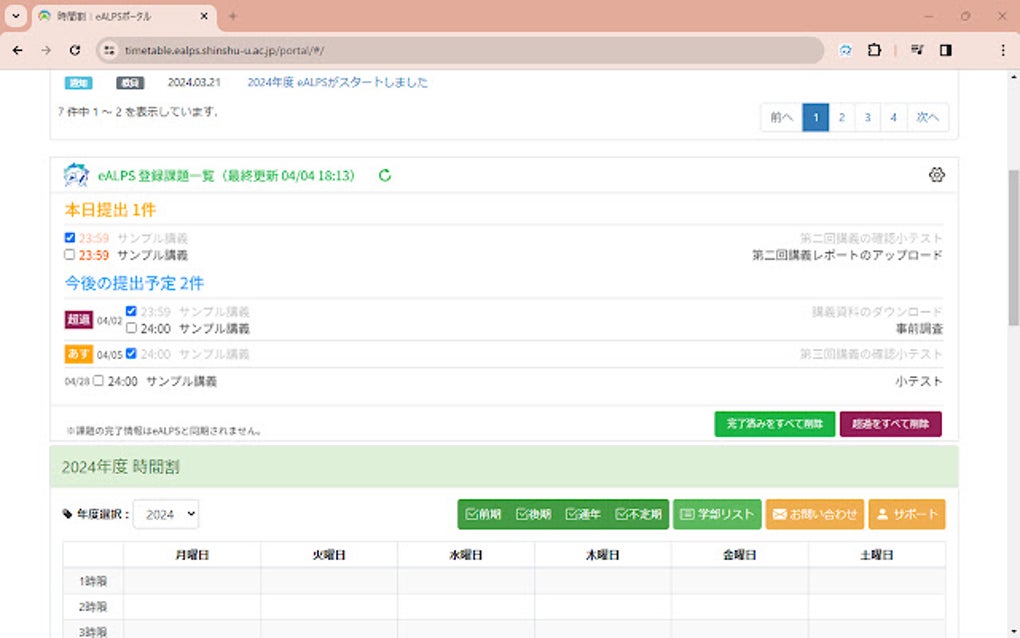The image size is (1020, 638).
Task: Click the page vertical scrollbar thumb
Action: point(1013,247)
